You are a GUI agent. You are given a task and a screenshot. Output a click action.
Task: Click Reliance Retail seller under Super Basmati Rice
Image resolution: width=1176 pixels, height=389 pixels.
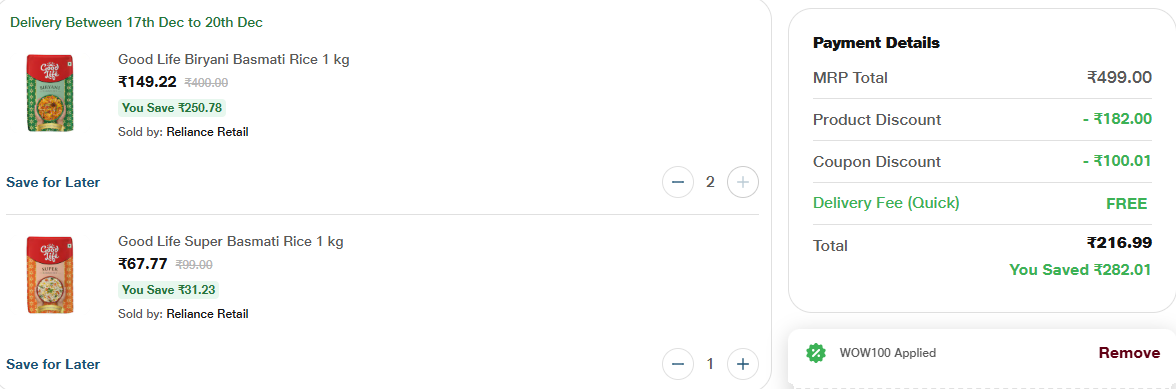click(208, 313)
